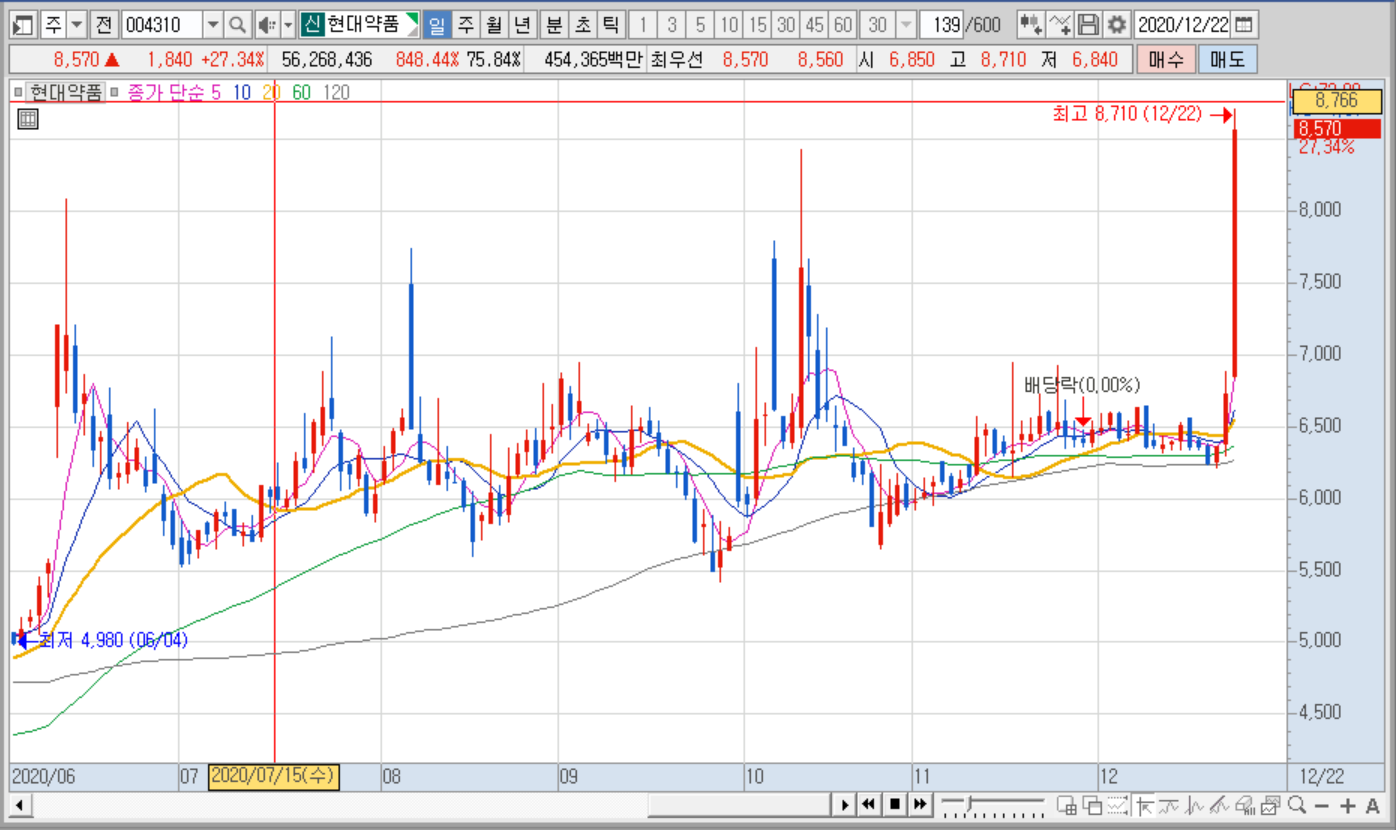Select the 10 interval button
This screenshot has width=1396, height=830.
click(730, 25)
